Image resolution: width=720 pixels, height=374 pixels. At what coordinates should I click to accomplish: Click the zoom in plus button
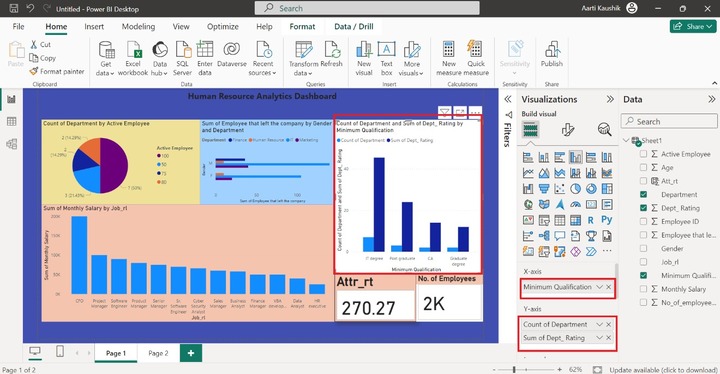[559, 369]
